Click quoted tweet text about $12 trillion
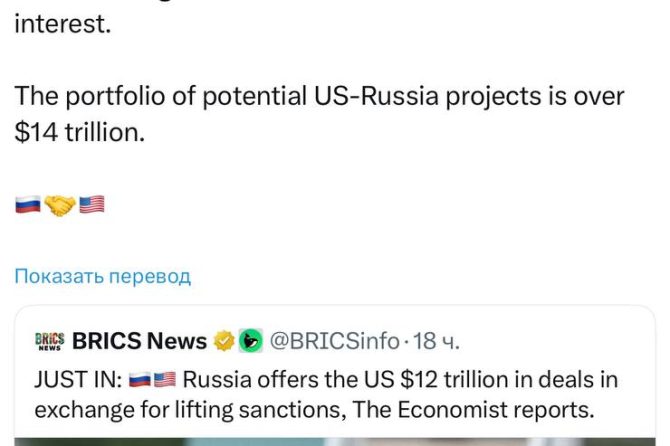670x446 pixels. click(x=400, y=380)
